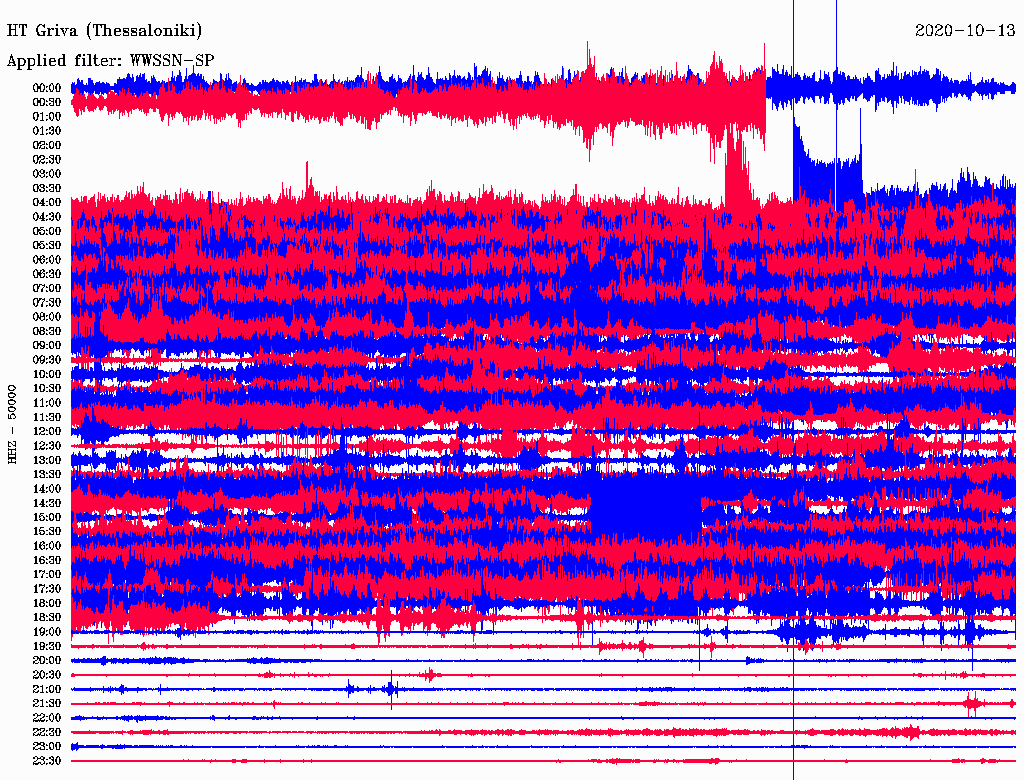Select the 02:30 time label
The image size is (1024, 780).
pos(47,160)
